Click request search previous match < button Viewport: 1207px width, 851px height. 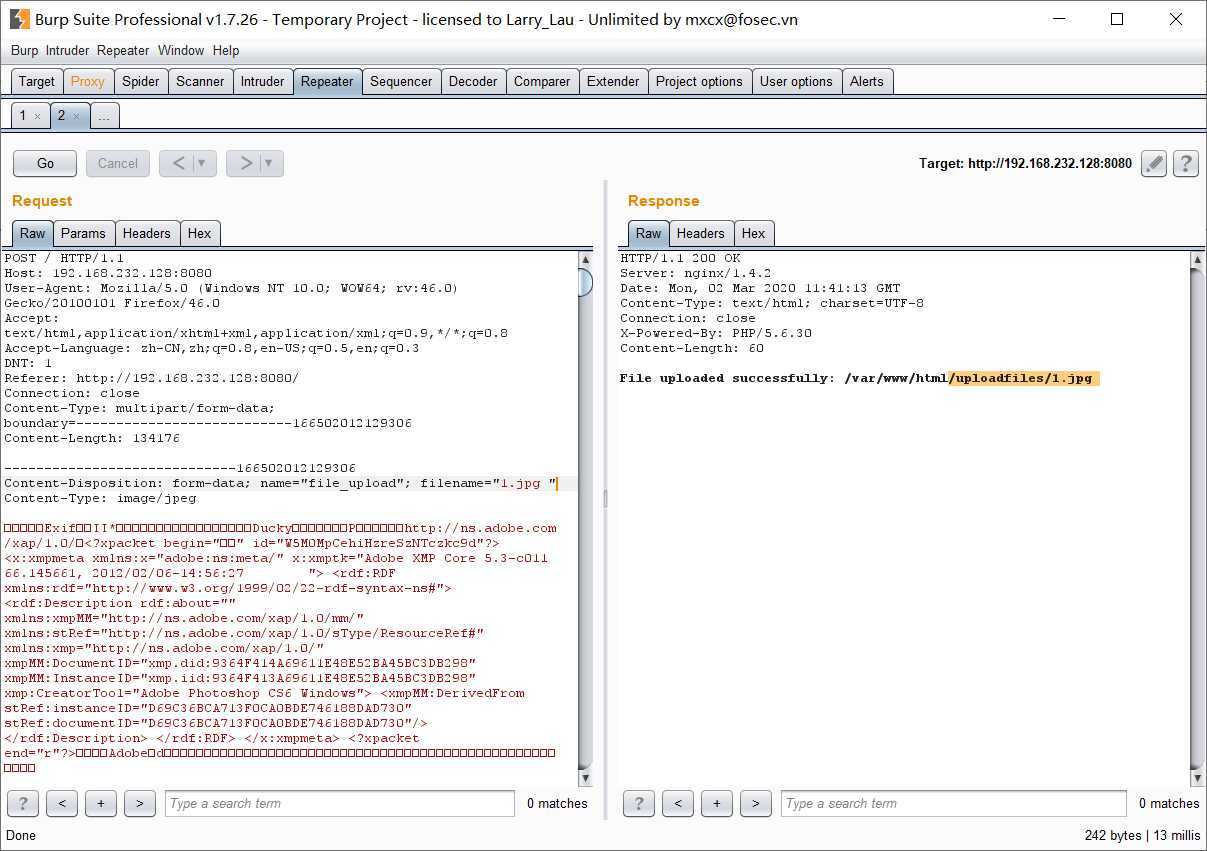pyautogui.click(x=62, y=803)
